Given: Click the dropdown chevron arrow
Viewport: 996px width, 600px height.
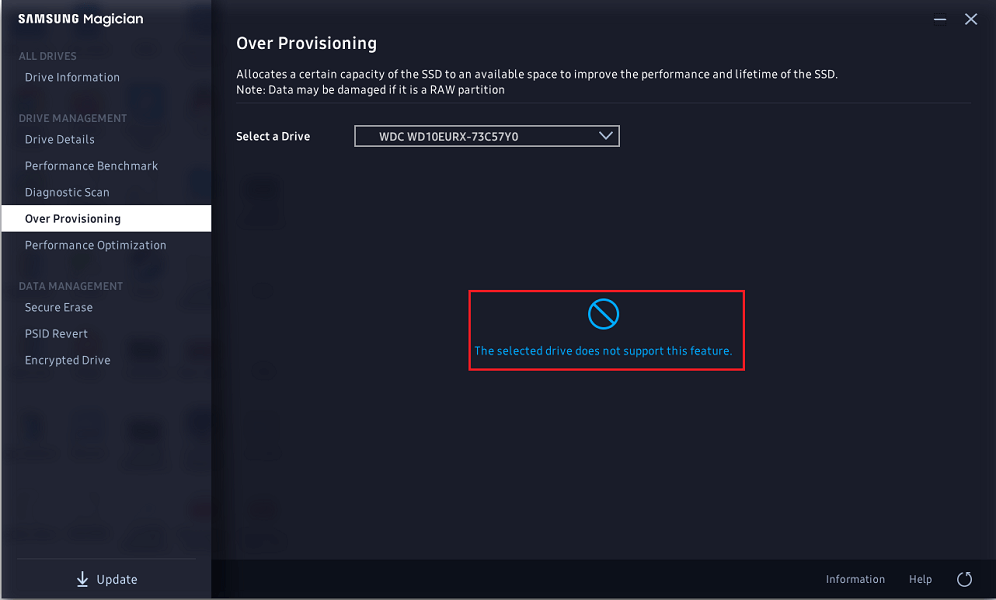Looking at the screenshot, I should (x=605, y=136).
